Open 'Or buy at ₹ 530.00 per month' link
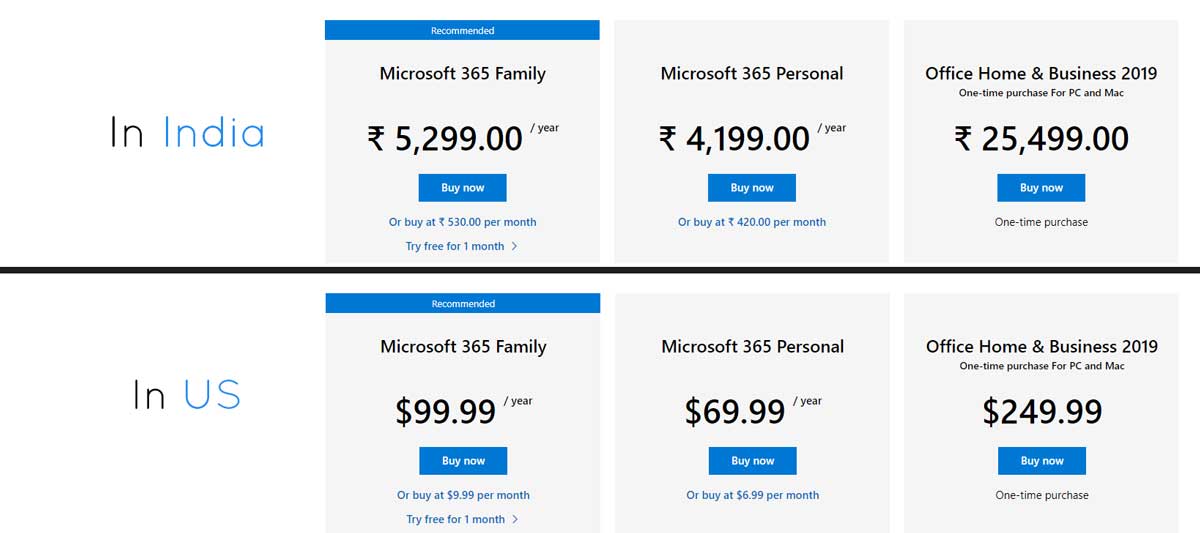Image resolution: width=1200 pixels, height=533 pixels. (x=463, y=222)
